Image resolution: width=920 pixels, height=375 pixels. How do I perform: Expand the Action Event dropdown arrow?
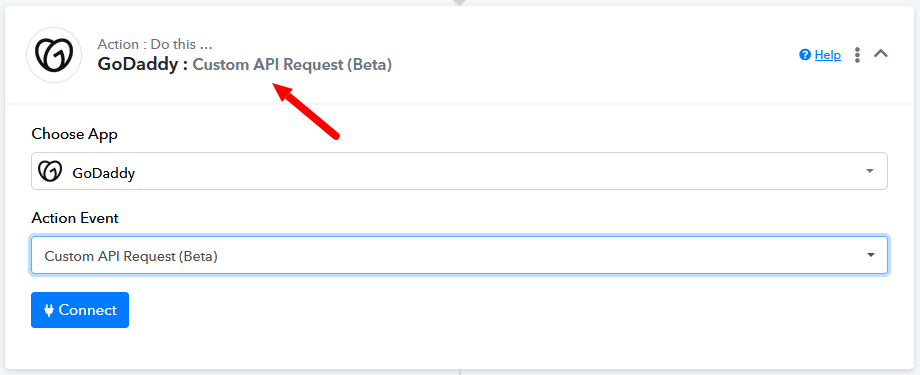[871, 255]
